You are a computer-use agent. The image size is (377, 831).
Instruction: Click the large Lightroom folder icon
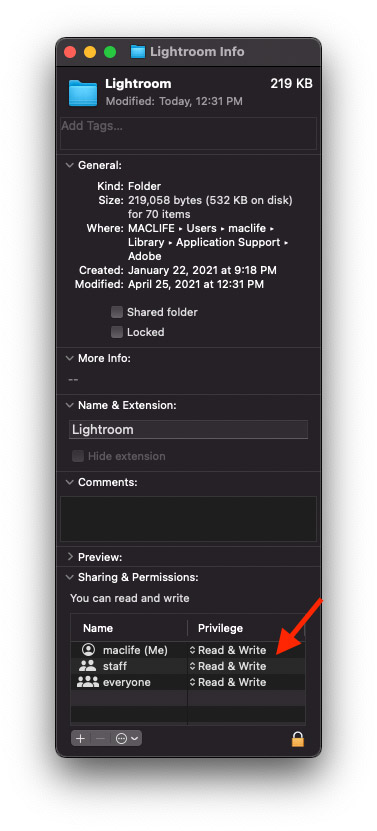pos(83,93)
